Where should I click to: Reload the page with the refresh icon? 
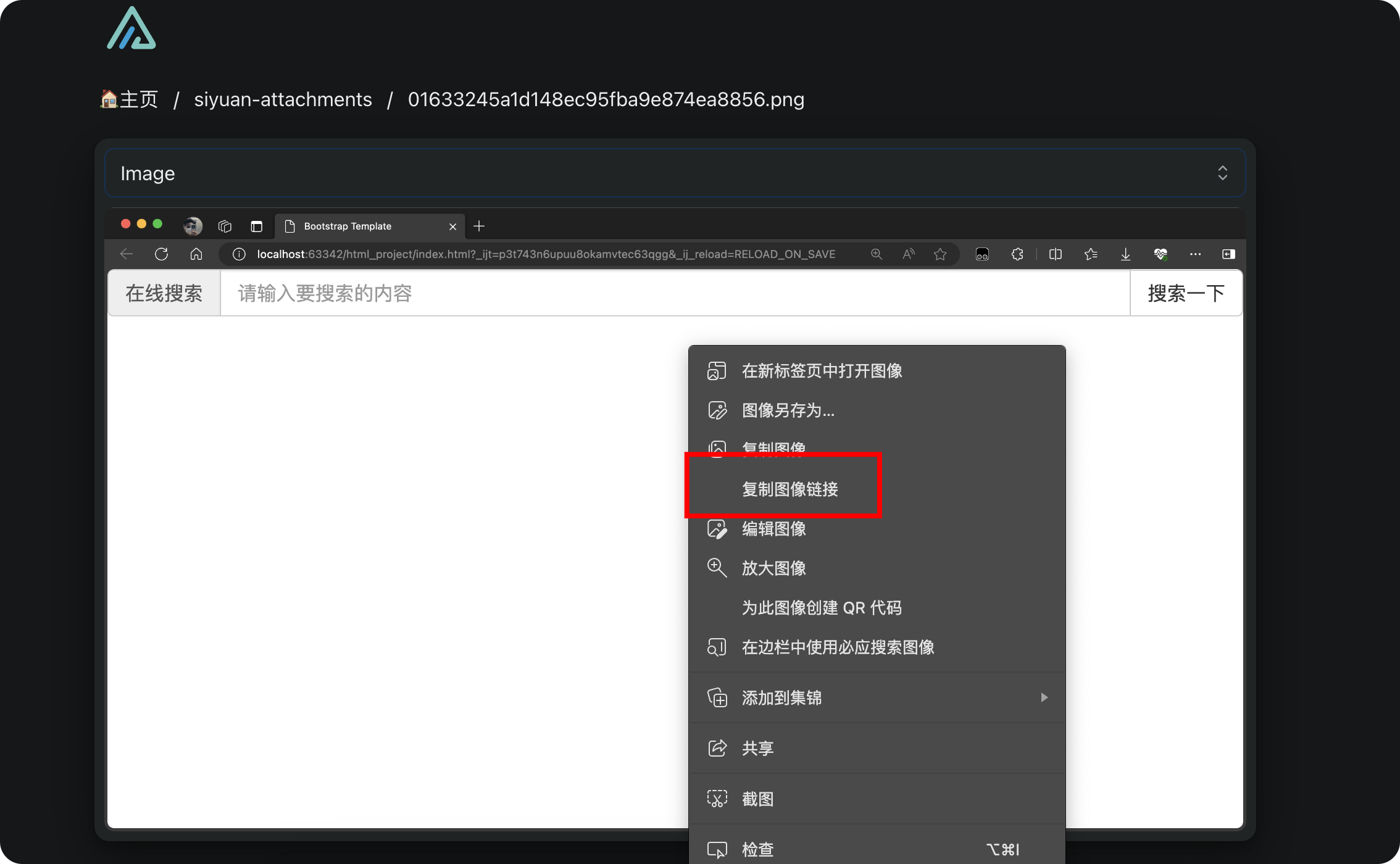tap(161, 254)
